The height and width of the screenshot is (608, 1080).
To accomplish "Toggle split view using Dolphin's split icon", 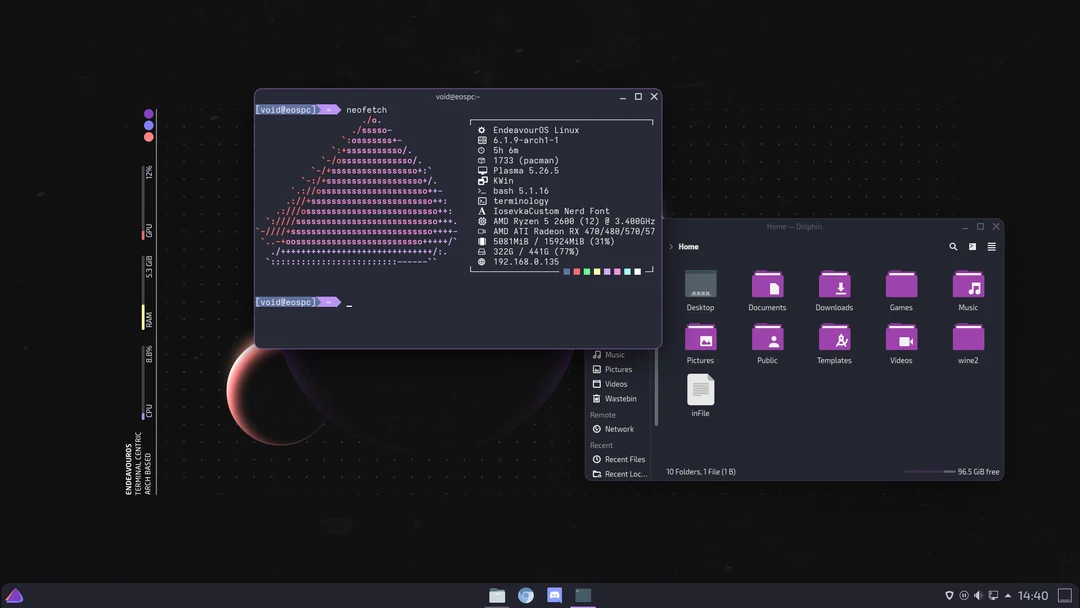I will click(971, 246).
